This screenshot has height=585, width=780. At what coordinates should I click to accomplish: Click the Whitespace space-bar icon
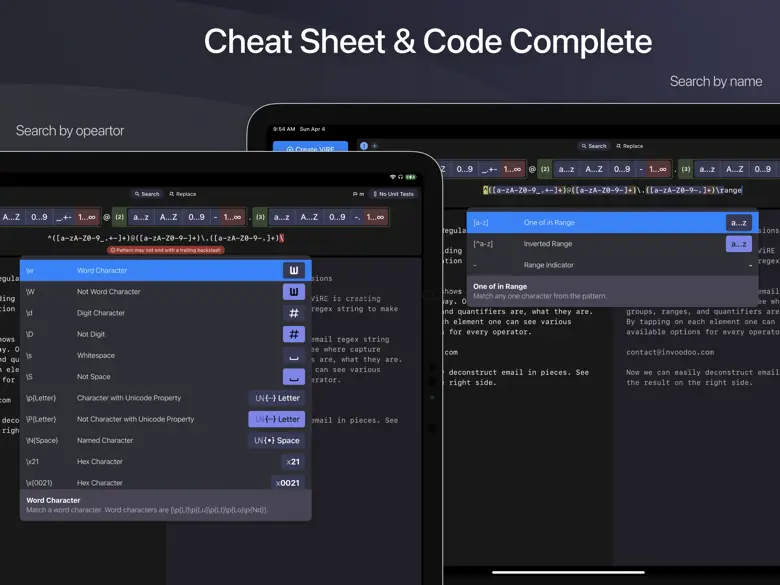[293, 356]
